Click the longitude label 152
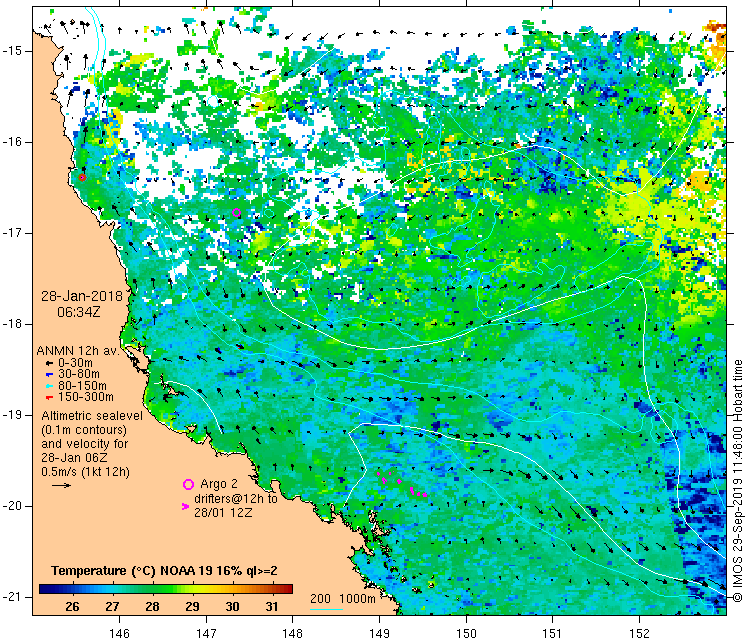750x640 pixels. point(640,633)
